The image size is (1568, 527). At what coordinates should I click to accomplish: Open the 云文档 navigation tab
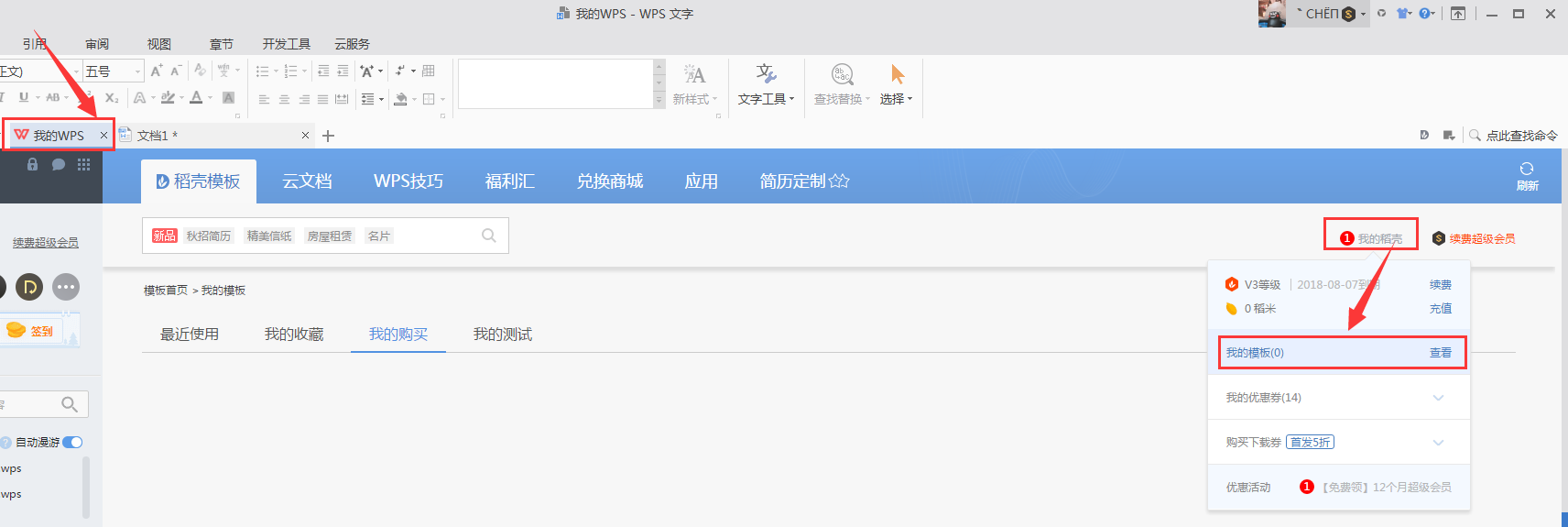(x=307, y=181)
